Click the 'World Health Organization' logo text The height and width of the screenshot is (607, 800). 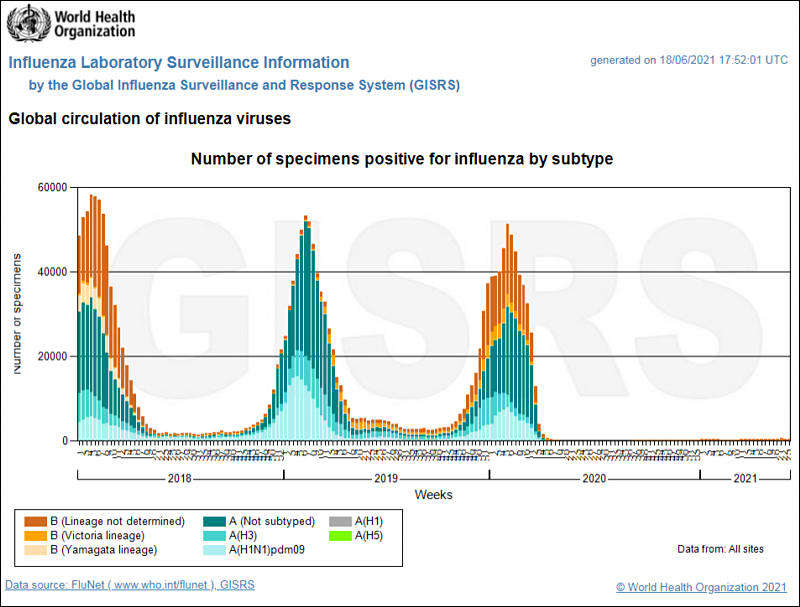tap(95, 24)
